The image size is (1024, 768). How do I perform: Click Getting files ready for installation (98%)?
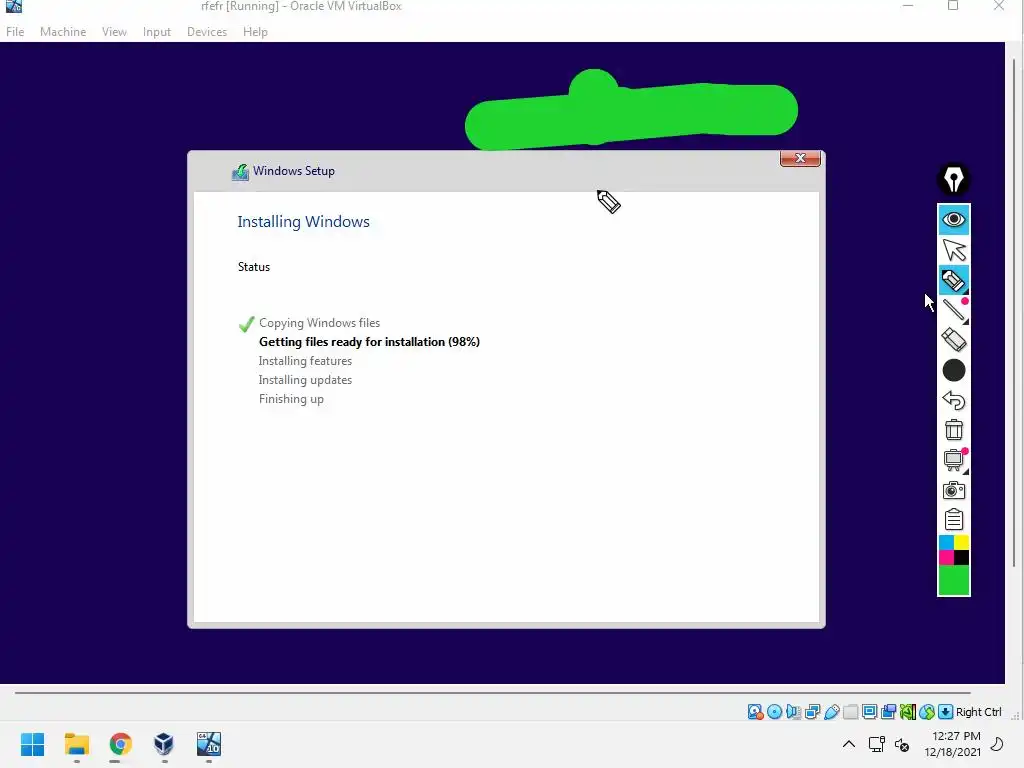(x=369, y=342)
